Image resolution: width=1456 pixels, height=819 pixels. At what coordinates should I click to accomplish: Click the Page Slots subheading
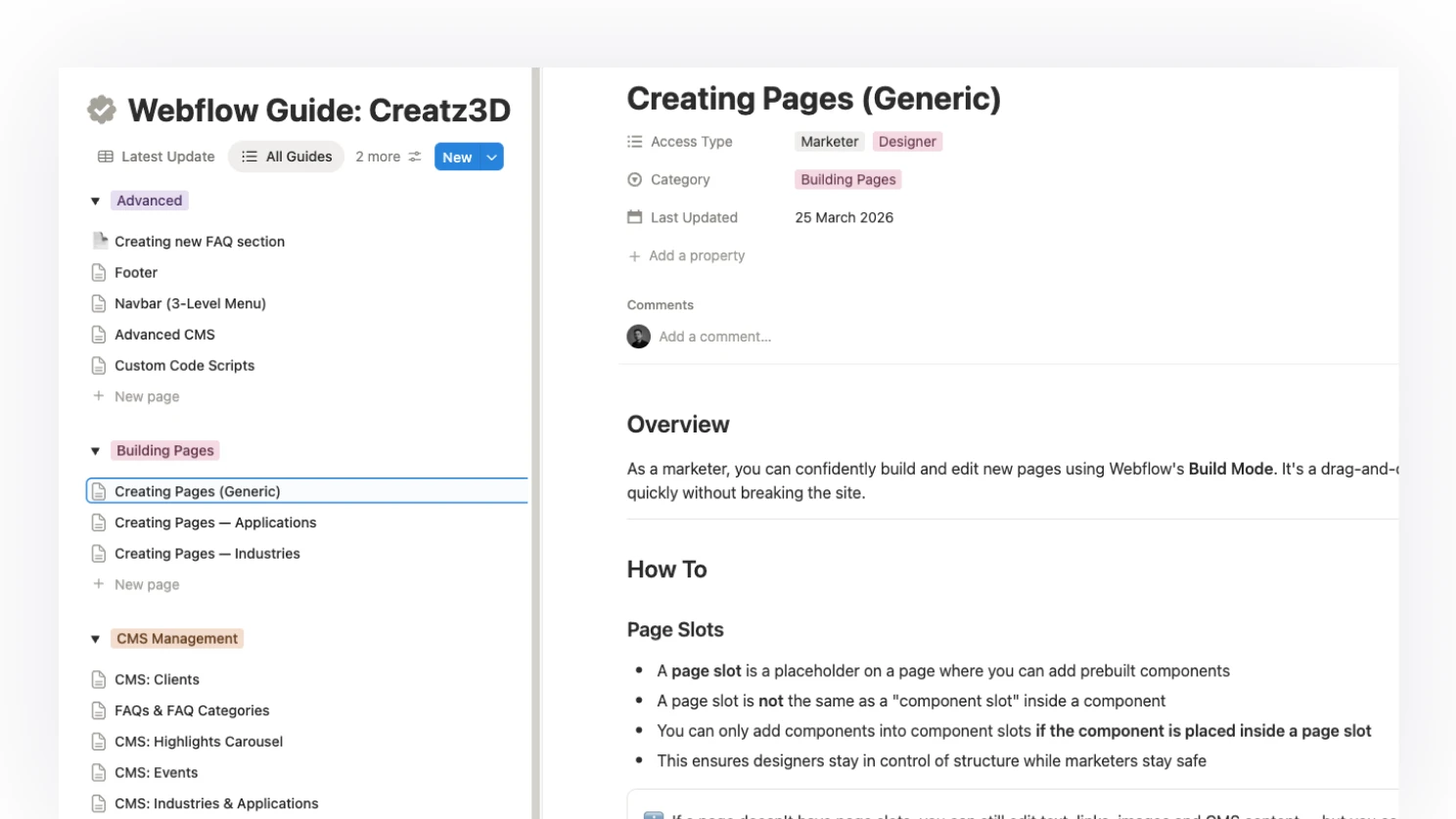(x=675, y=630)
